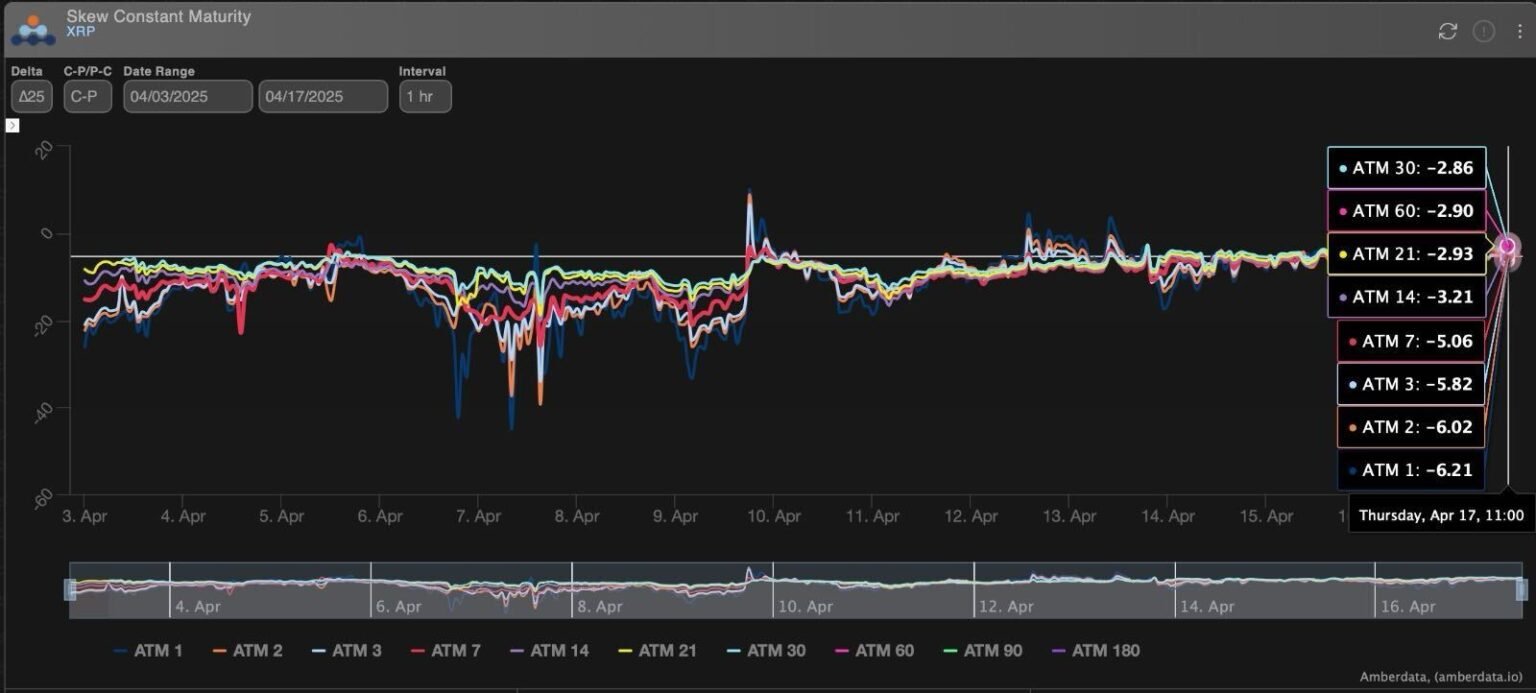
Task: Open the C-P/P-C selector
Action: [x=86, y=96]
